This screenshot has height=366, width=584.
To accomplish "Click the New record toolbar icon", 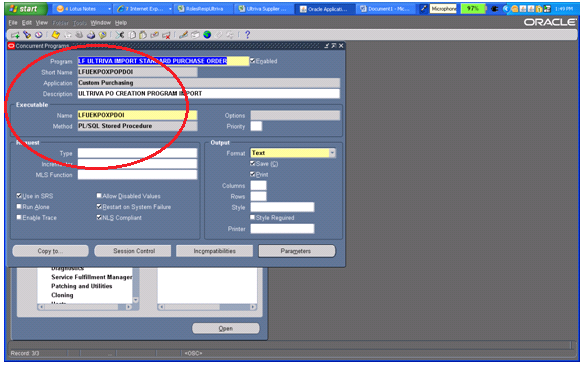I will [15, 35].
